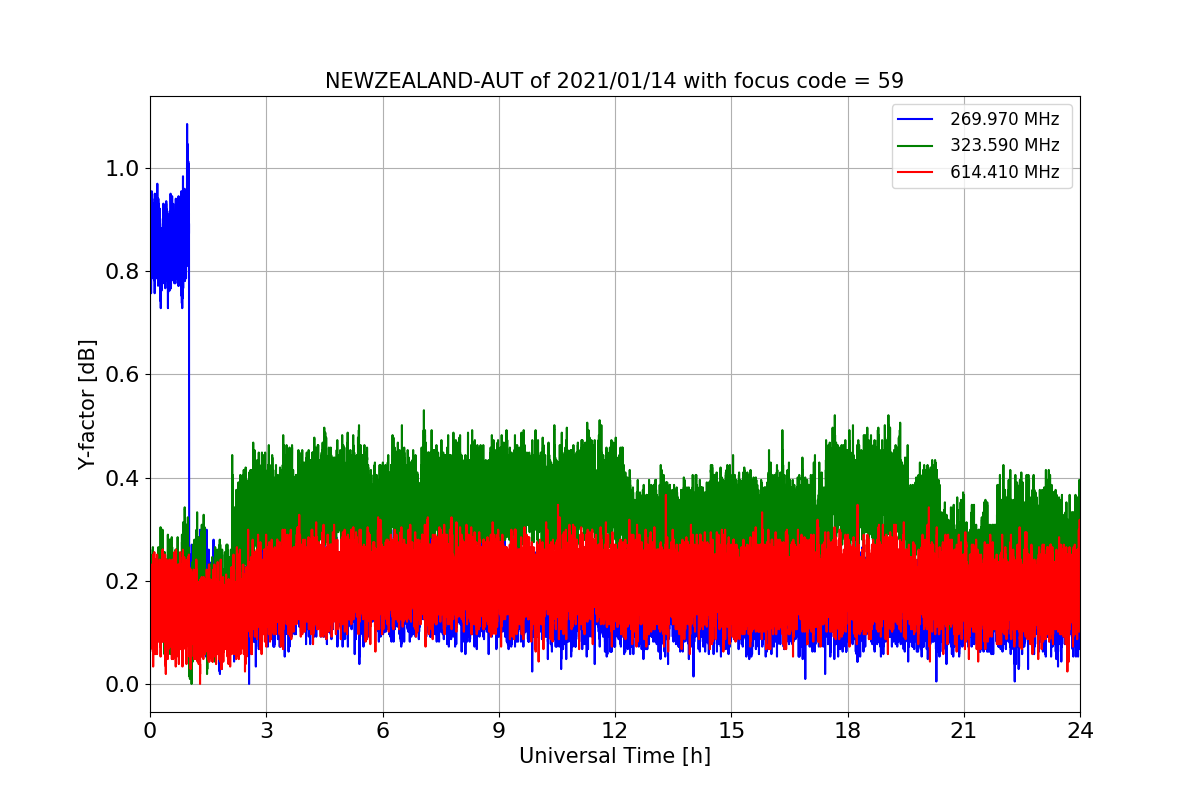Click the green legend line sample
Image resolution: width=1200 pixels, height=800 pixels.
(x=915, y=146)
